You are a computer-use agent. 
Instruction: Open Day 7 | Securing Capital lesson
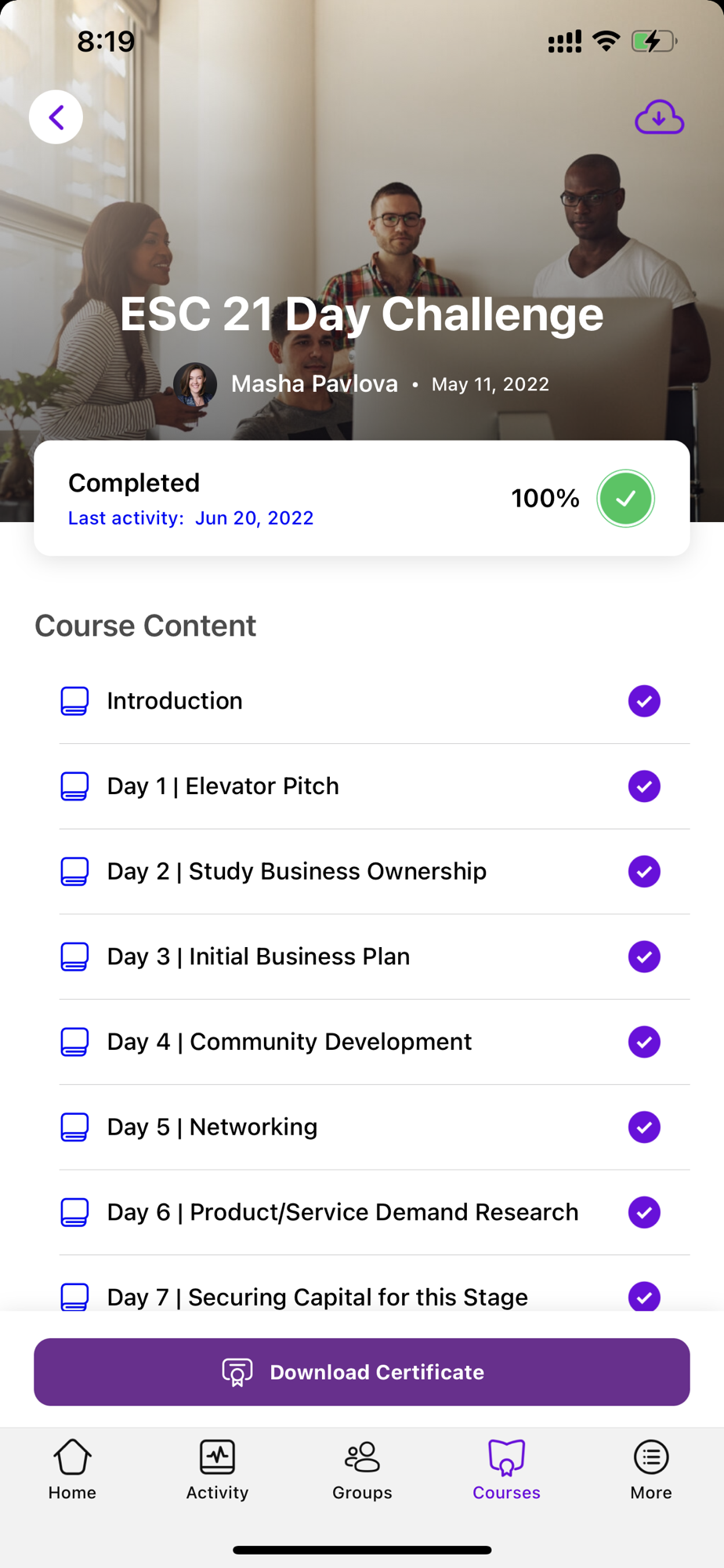click(317, 1296)
